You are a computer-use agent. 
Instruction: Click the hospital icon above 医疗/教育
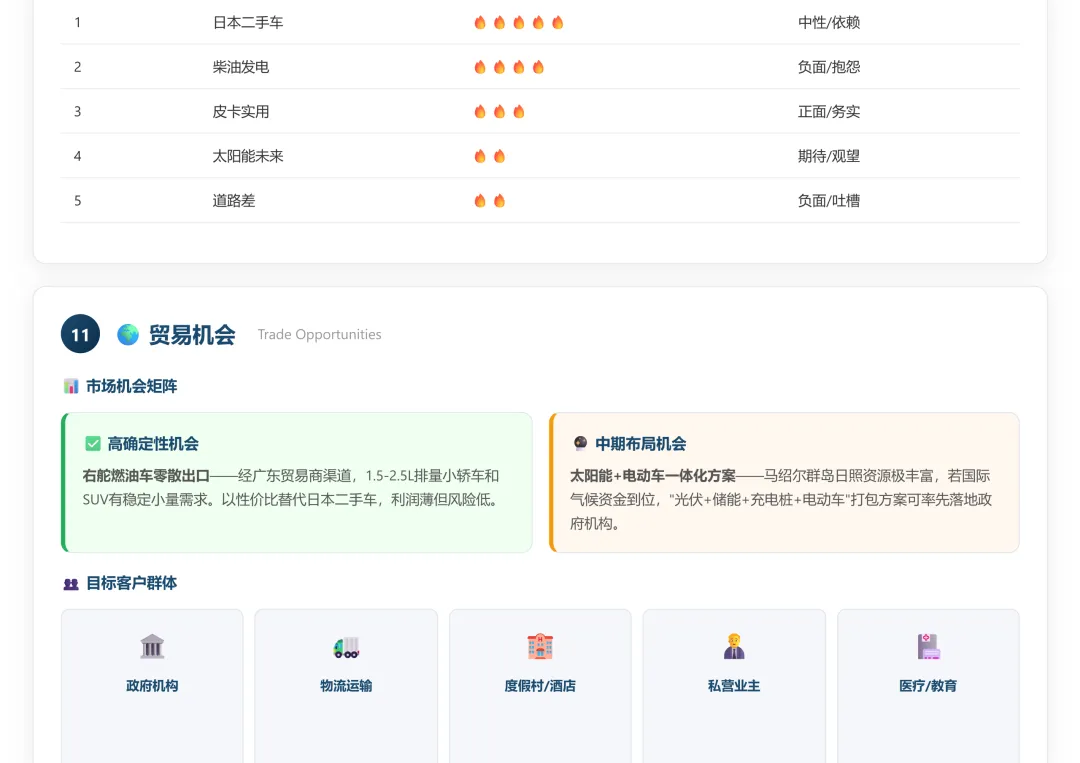pyautogui.click(x=928, y=647)
